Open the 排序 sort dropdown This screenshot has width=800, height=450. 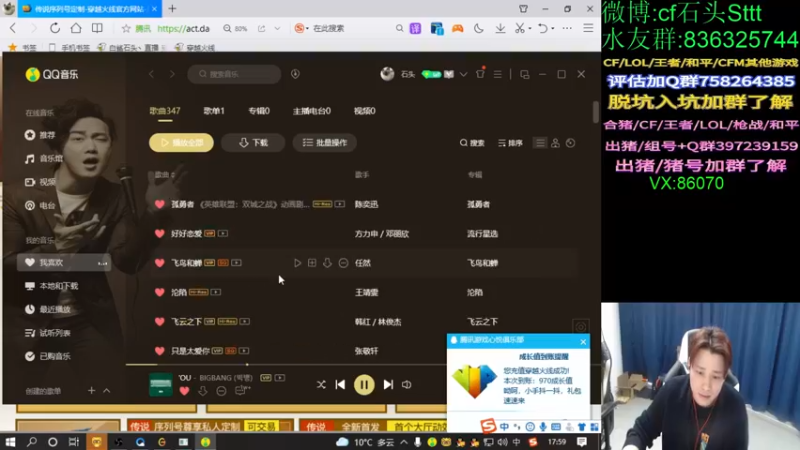(x=510, y=143)
